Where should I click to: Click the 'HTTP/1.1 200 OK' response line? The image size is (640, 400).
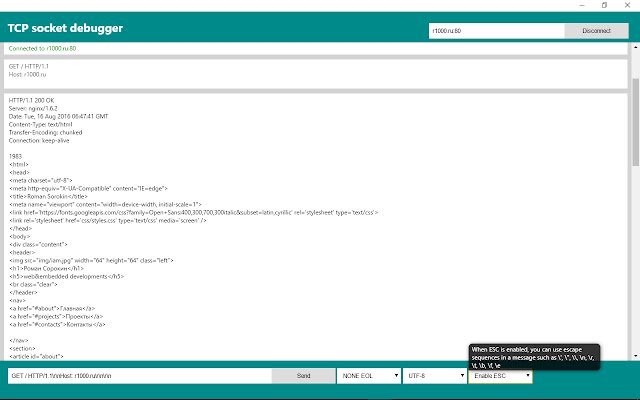pyautogui.click(x=31, y=100)
